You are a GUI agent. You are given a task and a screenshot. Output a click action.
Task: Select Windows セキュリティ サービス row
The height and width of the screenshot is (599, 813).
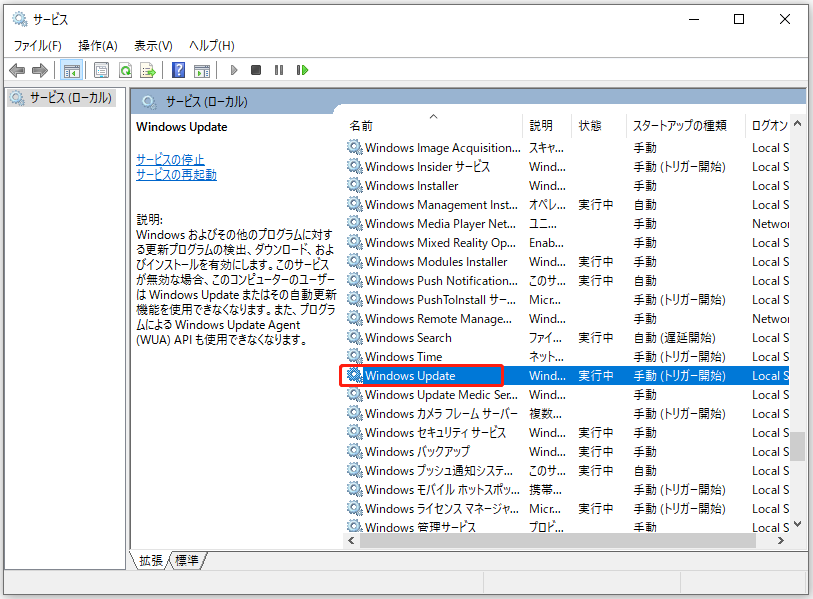(567, 433)
